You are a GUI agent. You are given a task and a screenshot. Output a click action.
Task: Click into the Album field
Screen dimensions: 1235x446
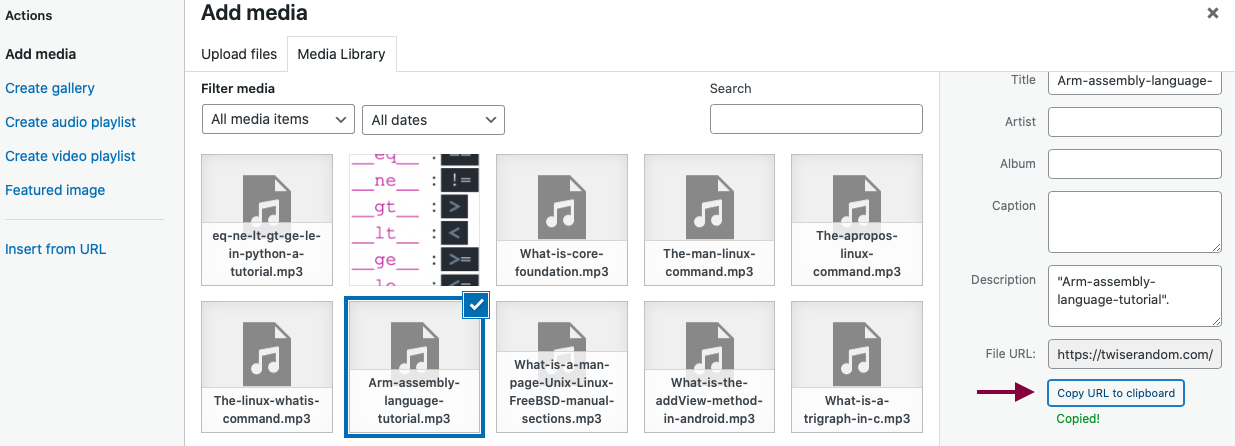point(1135,164)
